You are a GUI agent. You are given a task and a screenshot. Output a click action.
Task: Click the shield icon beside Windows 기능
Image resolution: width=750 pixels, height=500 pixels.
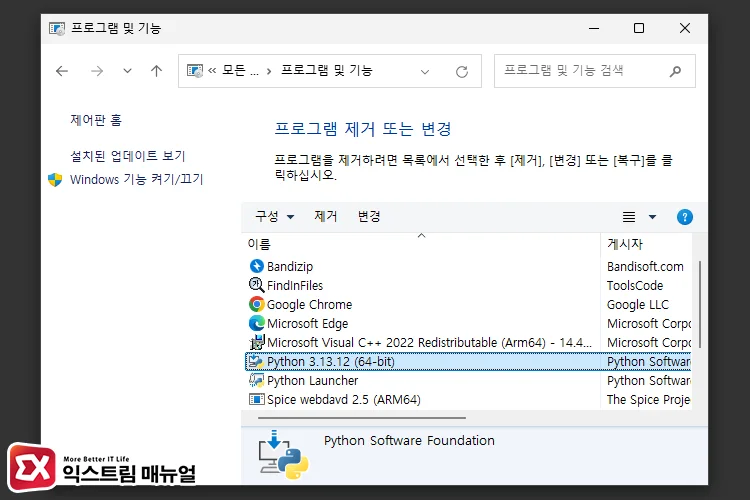point(55,180)
